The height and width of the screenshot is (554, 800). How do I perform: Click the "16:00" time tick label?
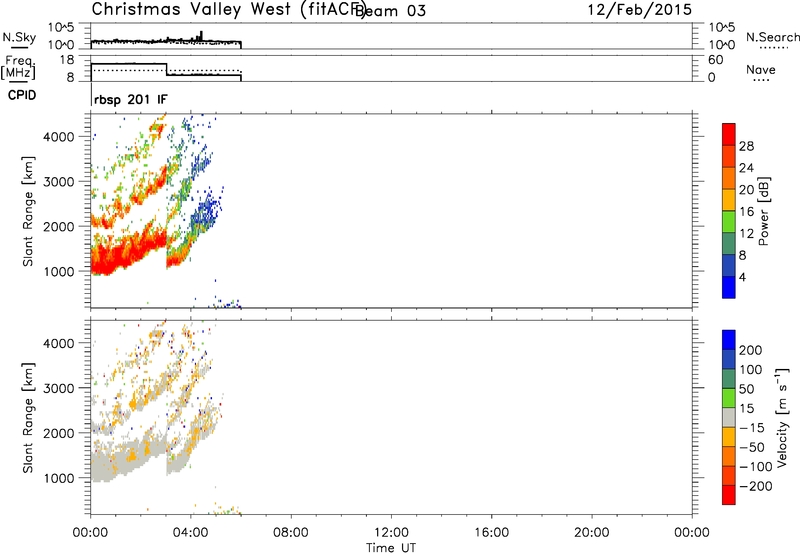point(491,533)
